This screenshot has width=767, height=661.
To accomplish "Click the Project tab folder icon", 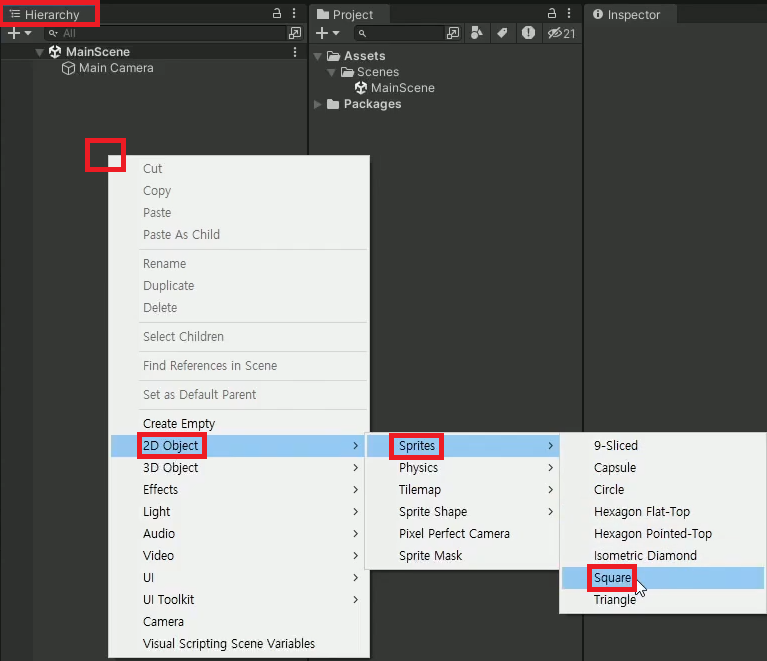I will 323,14.
